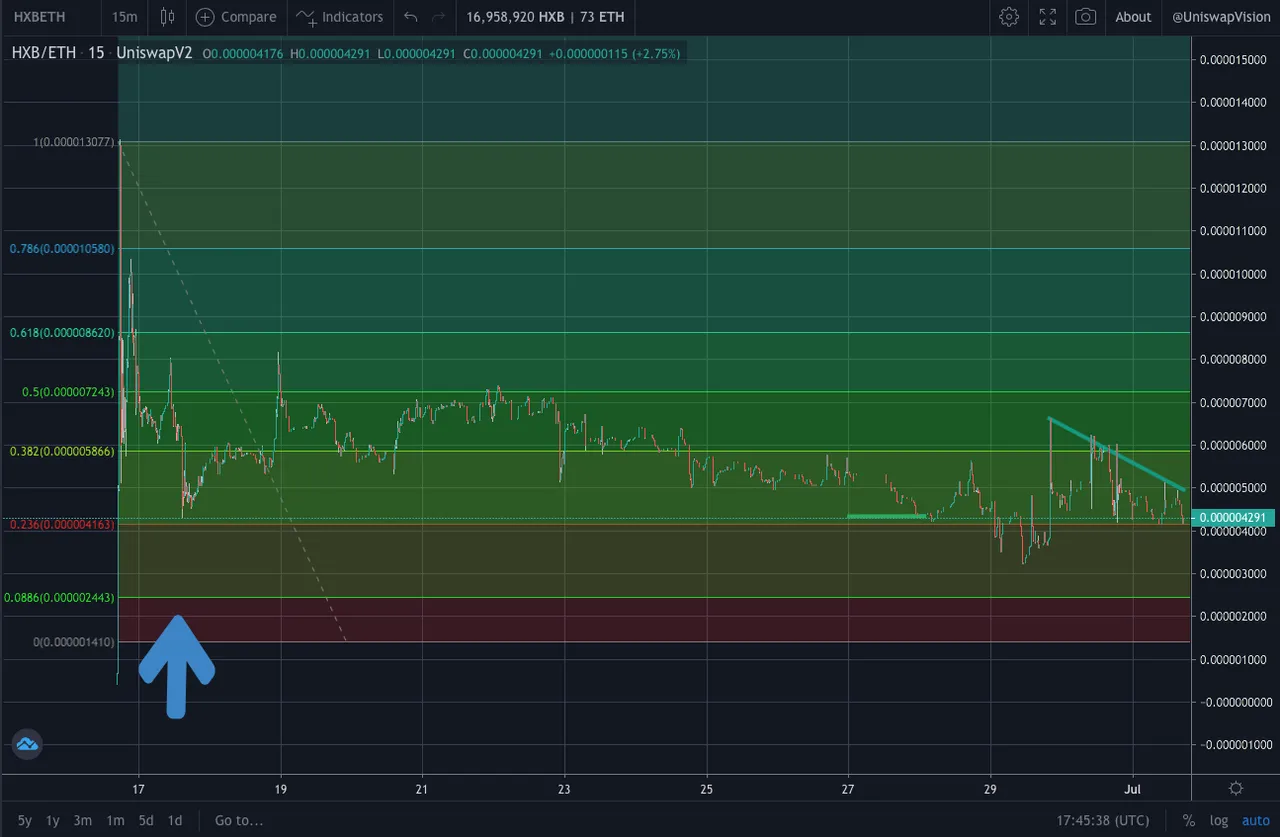Click the Fibonacci 0.786(0.000010580) level label
The width and height of the screenshot is (1280, 837).
[64, 248]
